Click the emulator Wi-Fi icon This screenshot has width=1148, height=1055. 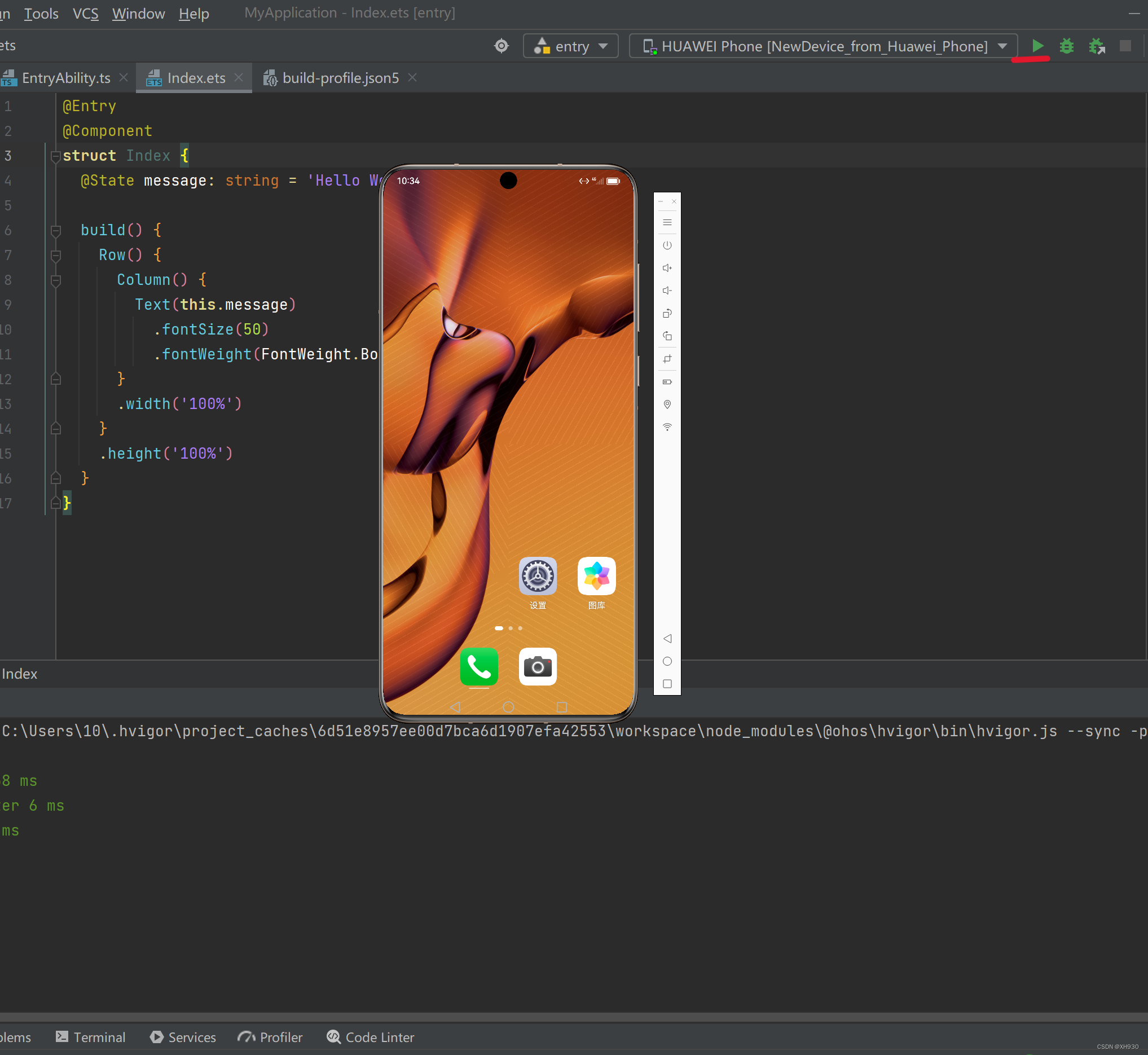667,427
